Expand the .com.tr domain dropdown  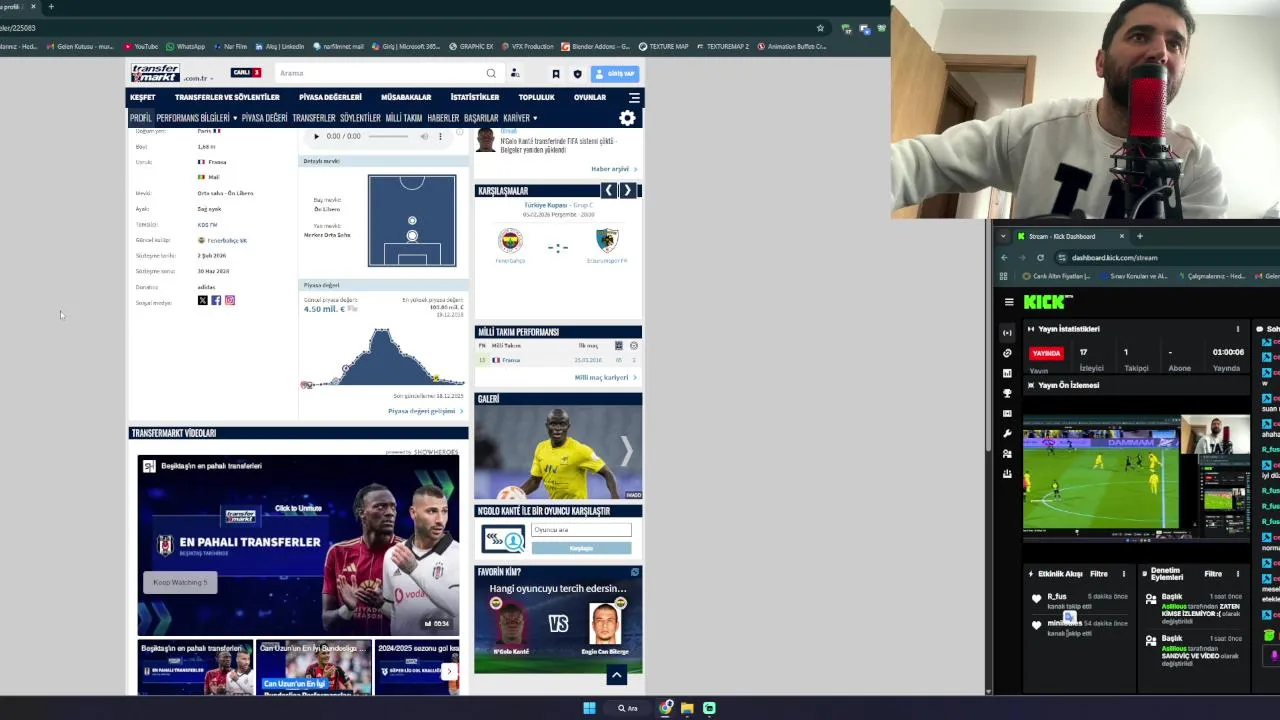(x=198, y=78)
